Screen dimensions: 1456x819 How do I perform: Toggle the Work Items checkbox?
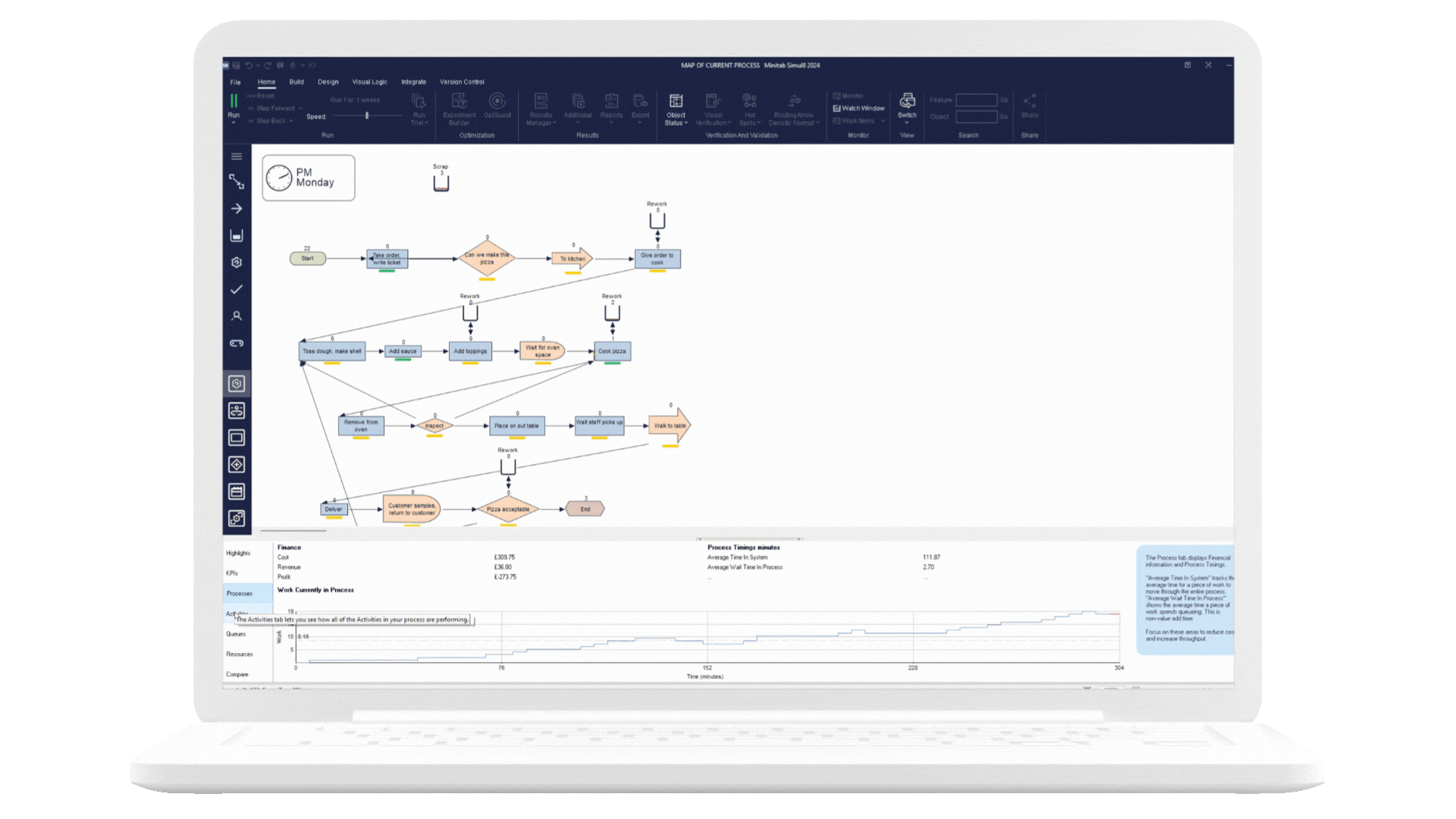(x=837, y=121)
